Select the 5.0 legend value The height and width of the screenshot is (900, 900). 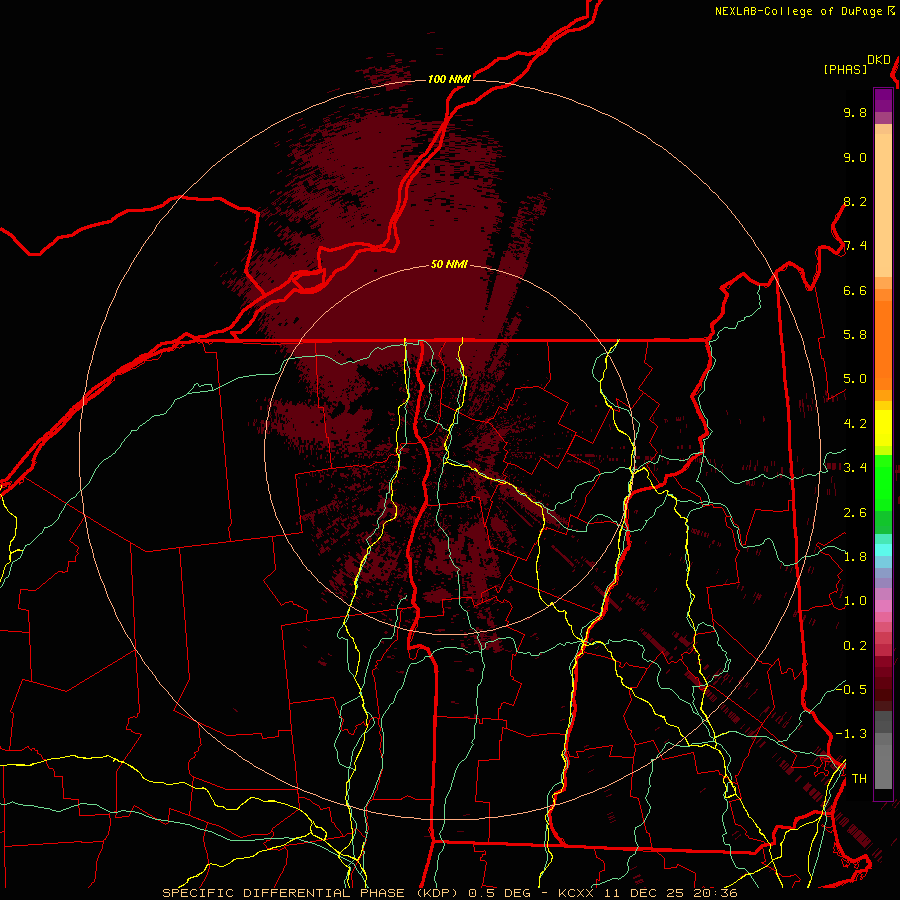[x=855, y=379]
